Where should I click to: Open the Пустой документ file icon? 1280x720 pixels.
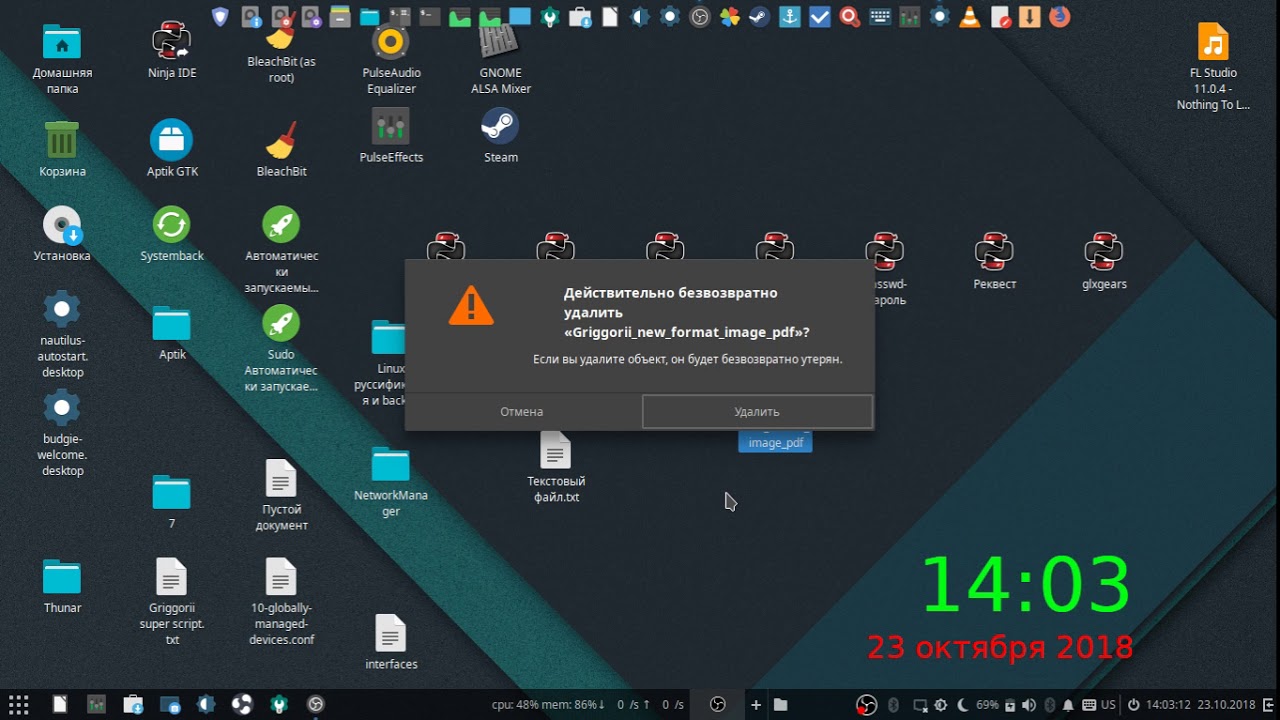click(281, 478)
